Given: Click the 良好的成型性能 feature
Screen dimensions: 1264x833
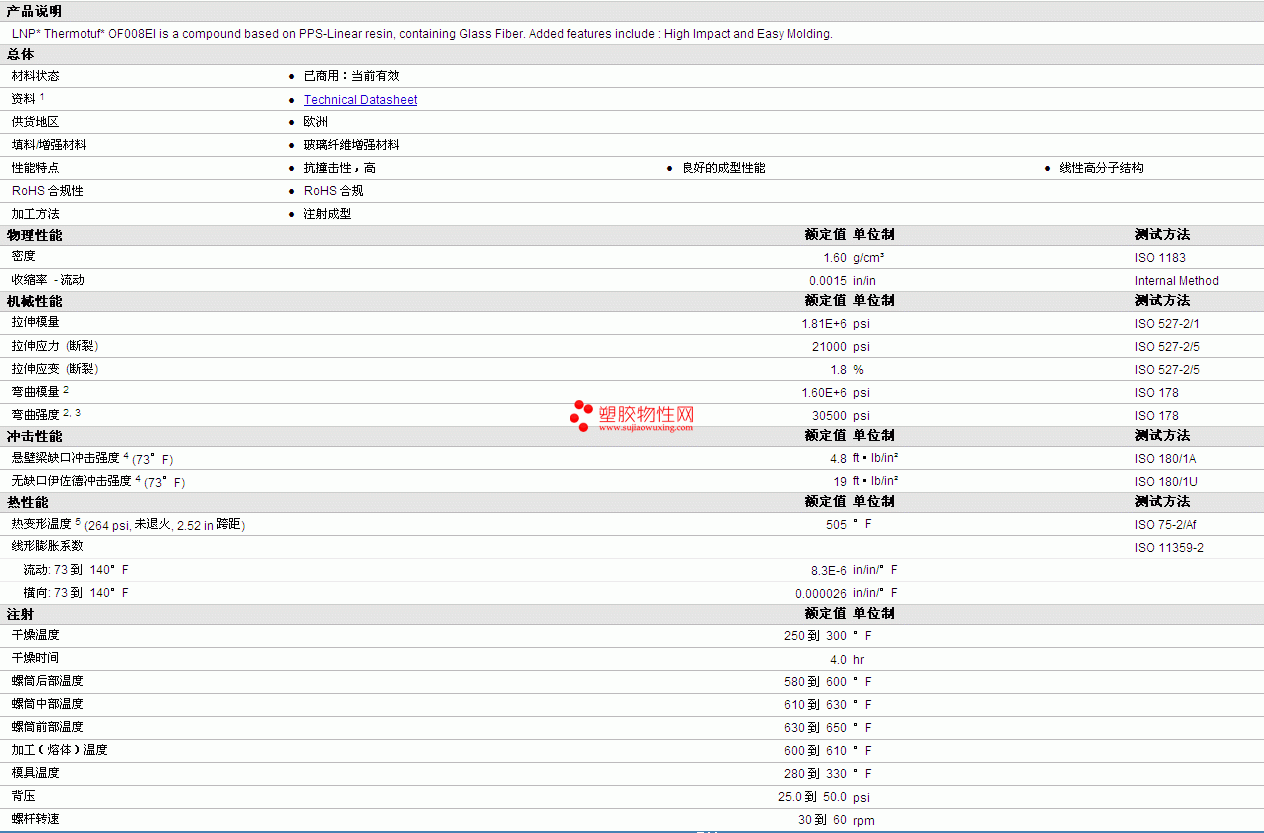Looking at the screenshot, I should [x=724, y=168].
